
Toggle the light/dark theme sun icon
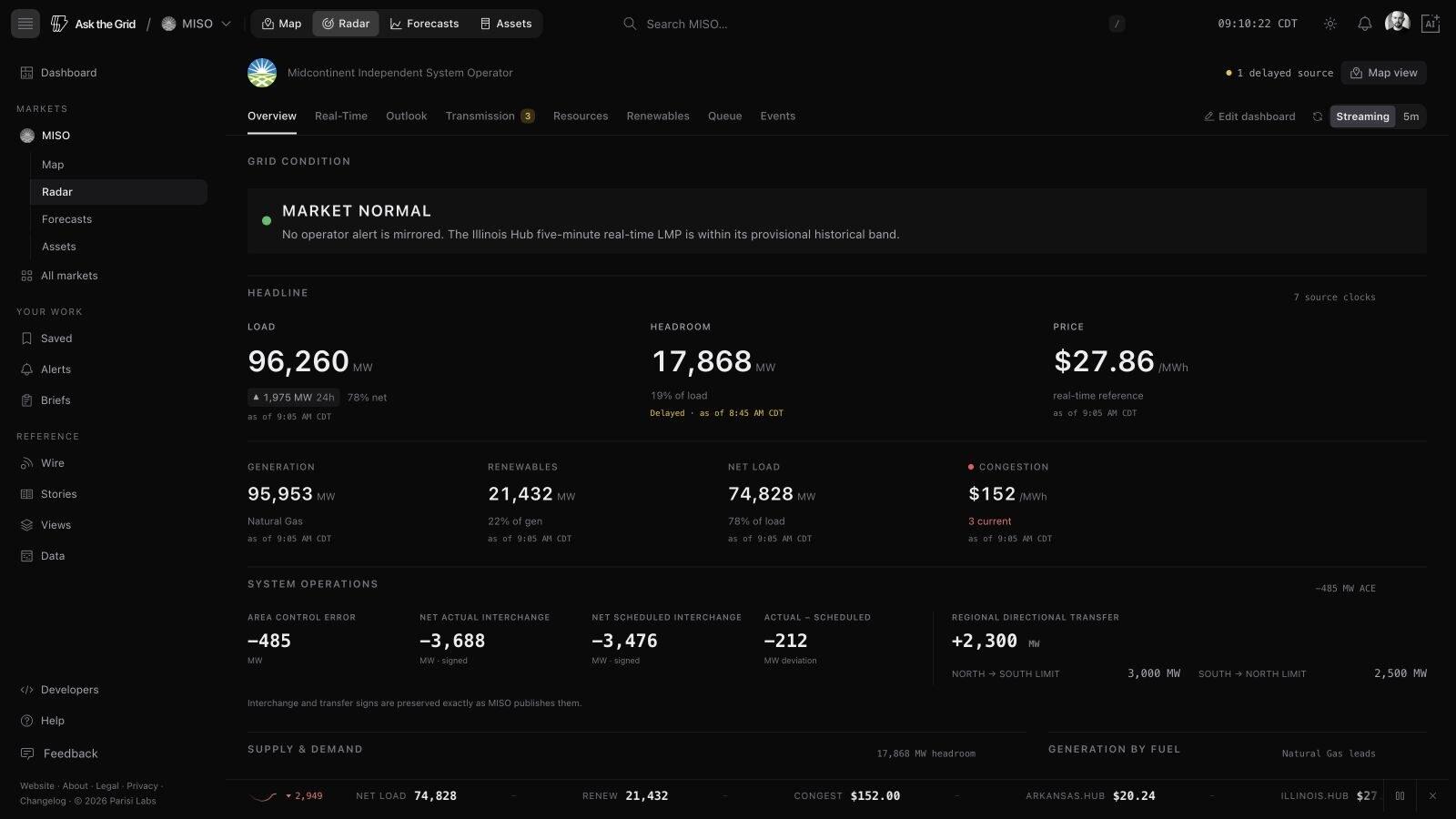coord(1330,24)
